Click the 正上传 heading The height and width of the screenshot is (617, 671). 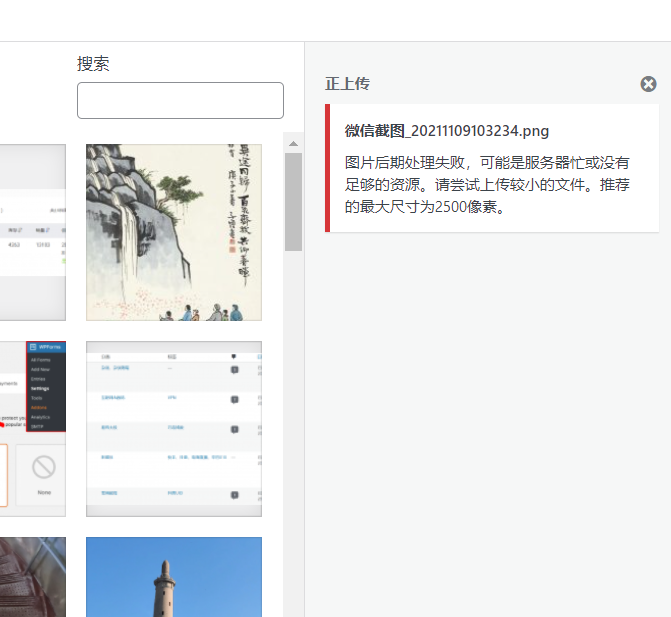coord(347,84)
